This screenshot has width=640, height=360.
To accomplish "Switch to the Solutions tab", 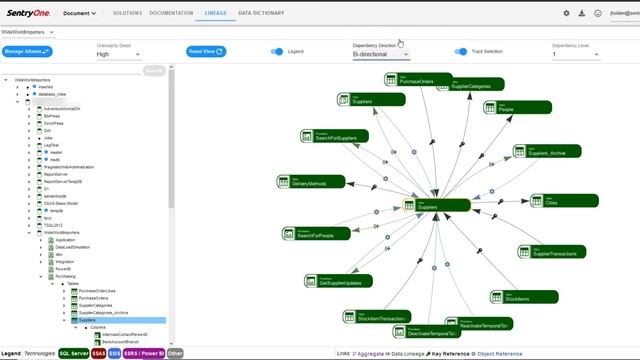I will point(127,13).
